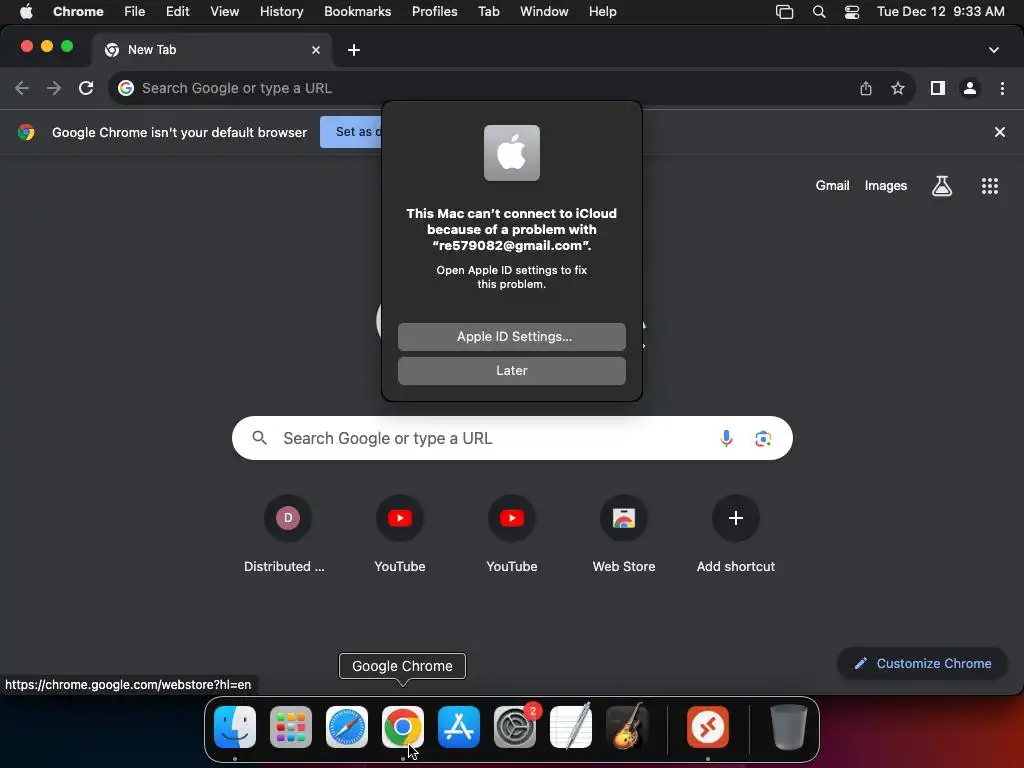Open the Profiles menu
This screenshot has height=768, width=1024.
point(434,12)
